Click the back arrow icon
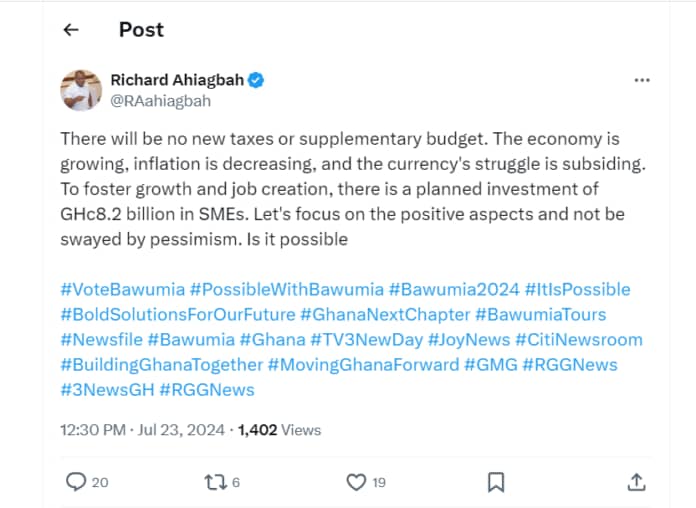 point(71,30)
